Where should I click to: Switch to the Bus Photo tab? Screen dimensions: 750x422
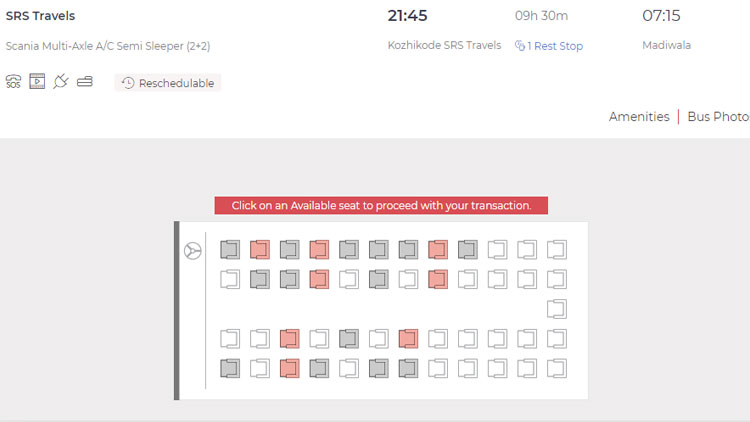point(718,117)
